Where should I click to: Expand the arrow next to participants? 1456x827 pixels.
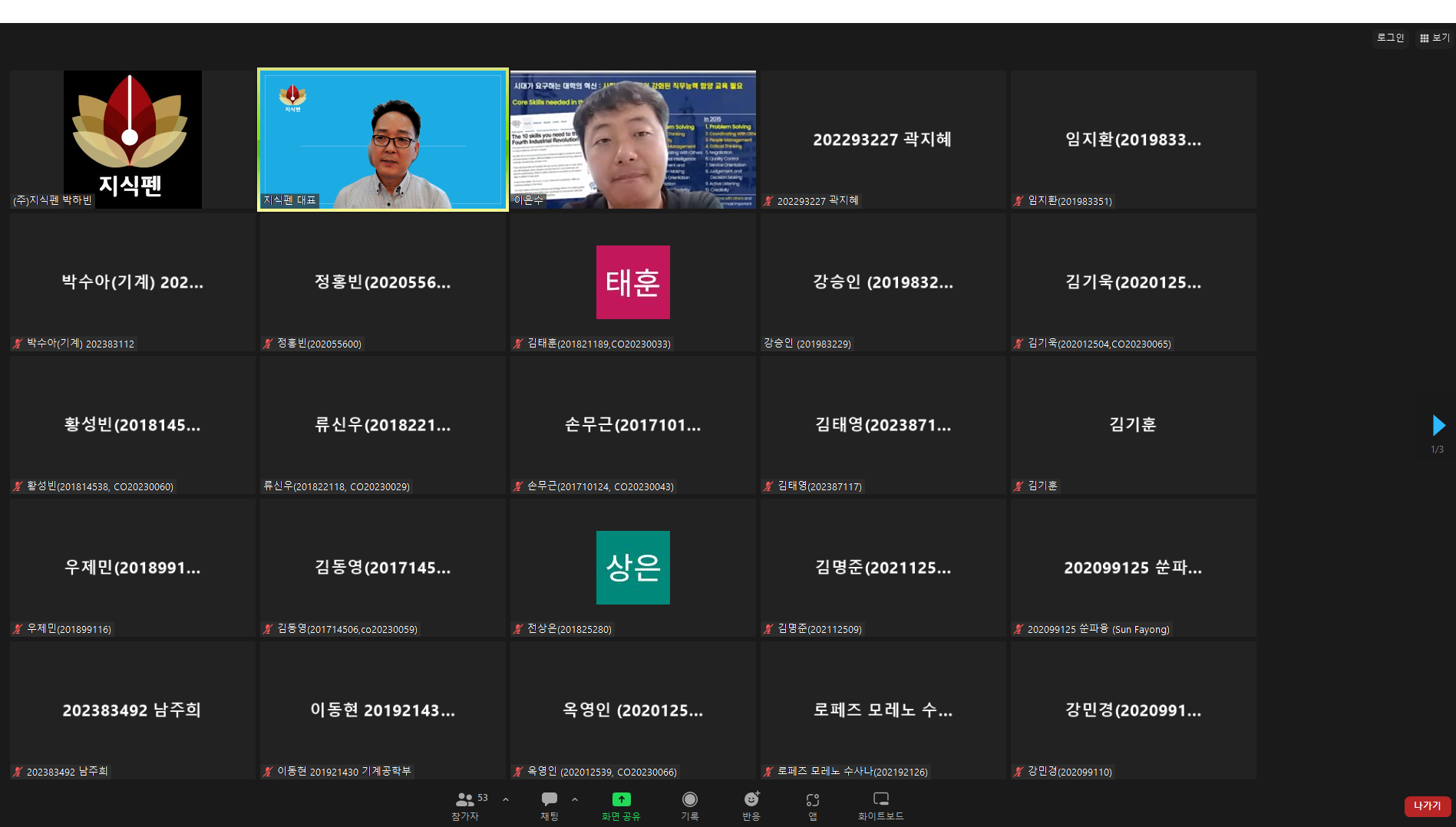pyautogui.click(x=506, y=799)
